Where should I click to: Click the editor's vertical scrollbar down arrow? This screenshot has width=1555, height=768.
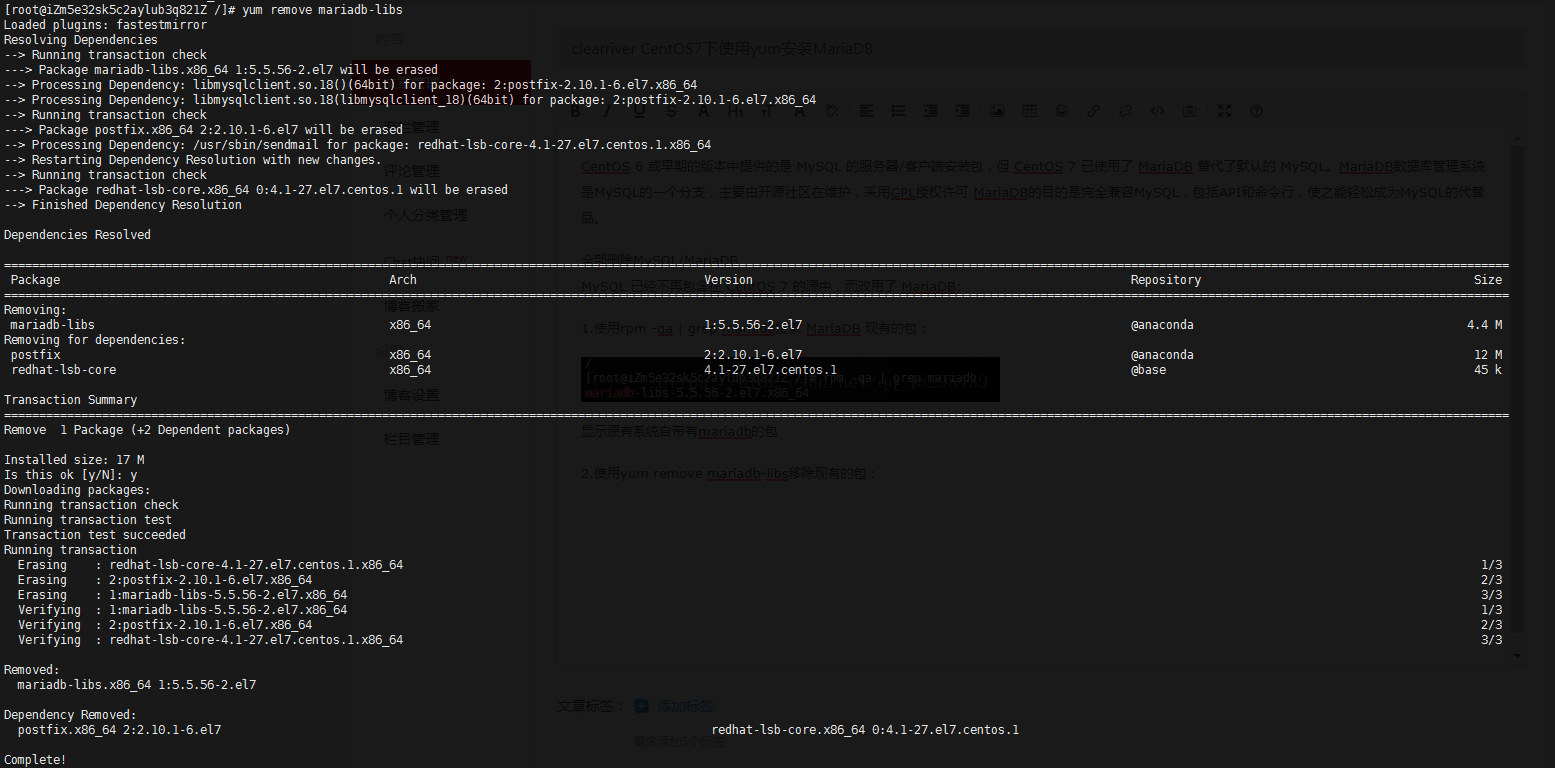point(1518,655)
